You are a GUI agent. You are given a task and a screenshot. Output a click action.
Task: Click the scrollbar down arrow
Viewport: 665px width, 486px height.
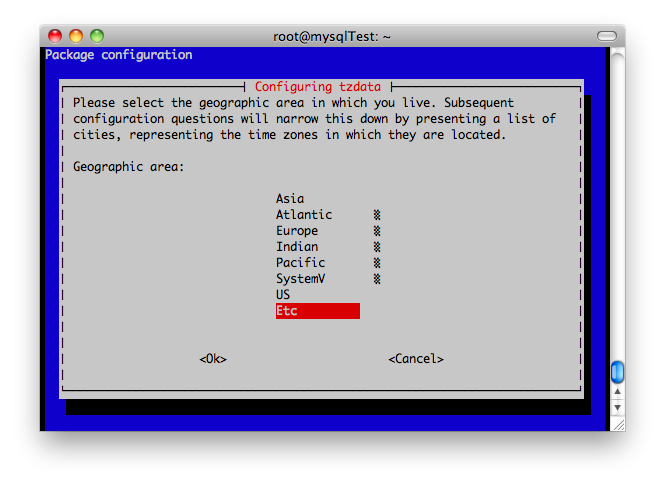click(x=618, y=408)
